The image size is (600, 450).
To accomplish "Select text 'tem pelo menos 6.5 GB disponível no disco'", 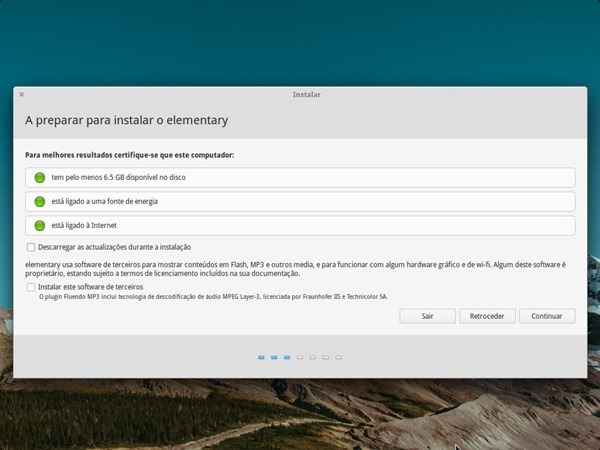I will tap(119, 178).
